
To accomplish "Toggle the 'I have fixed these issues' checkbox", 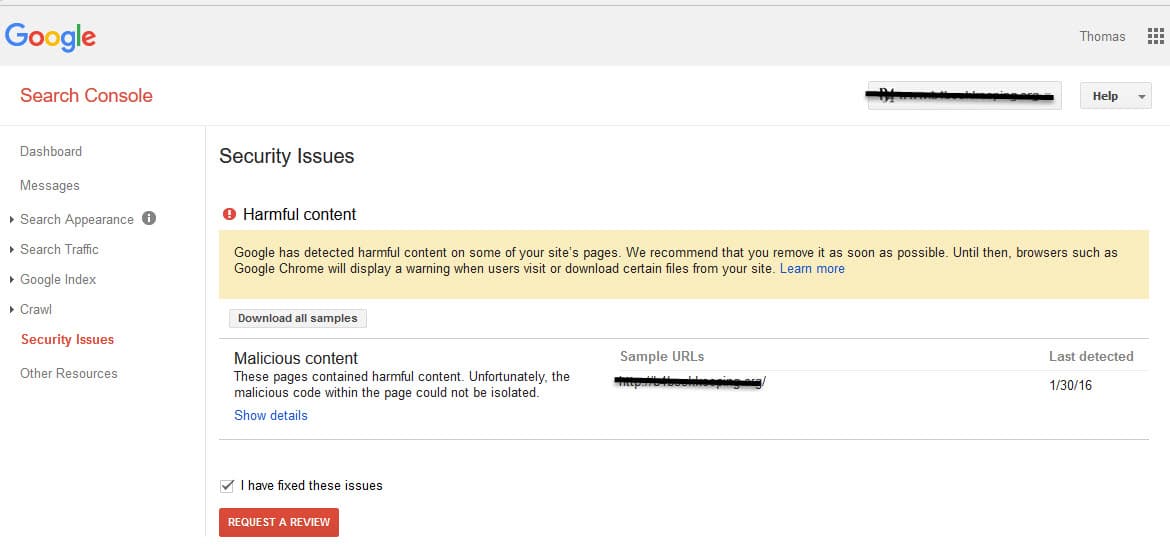I will pyautogui.click(x=227, y=486).
